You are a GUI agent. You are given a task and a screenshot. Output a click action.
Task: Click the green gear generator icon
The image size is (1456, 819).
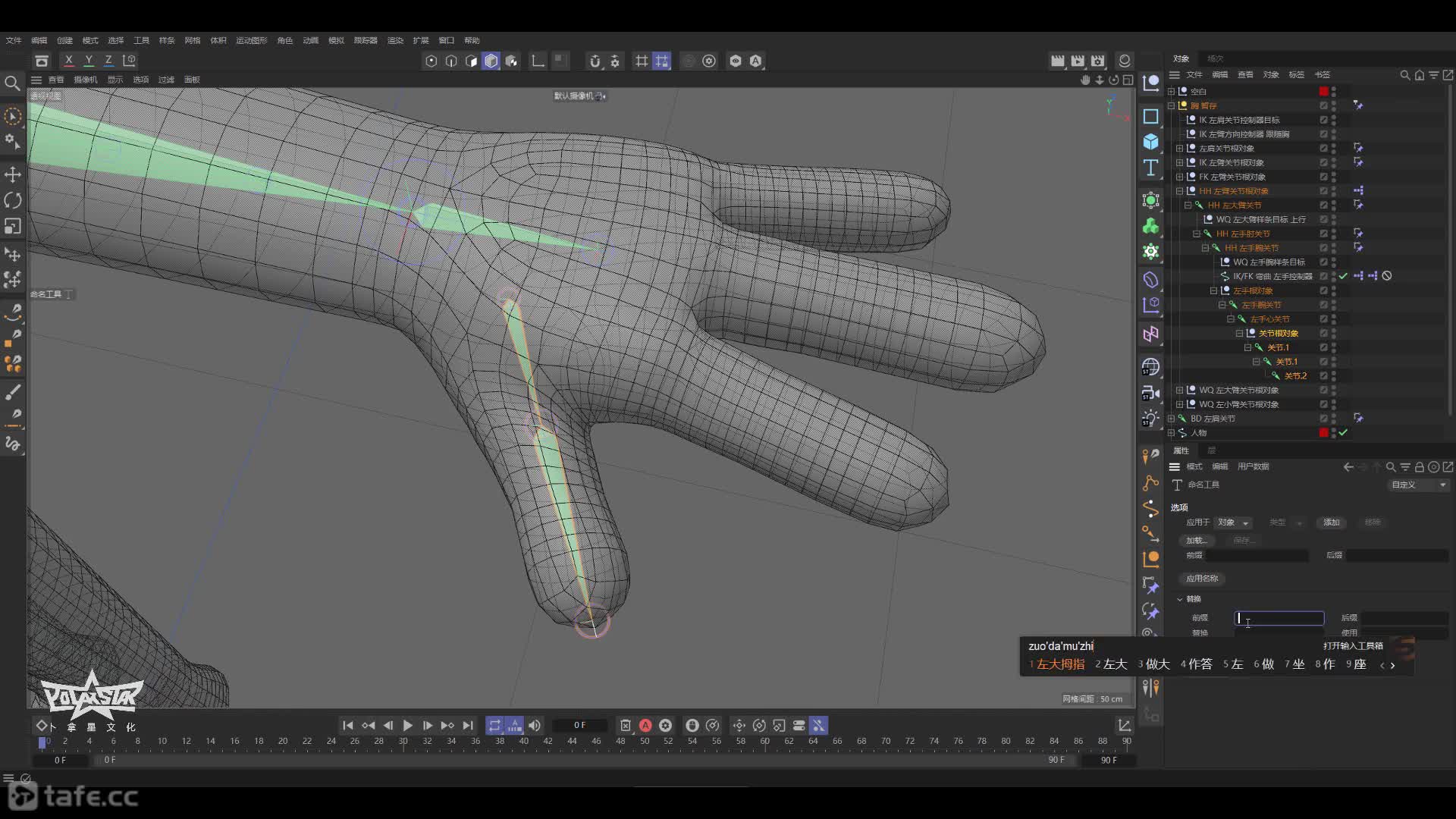tap(1150, 251)
